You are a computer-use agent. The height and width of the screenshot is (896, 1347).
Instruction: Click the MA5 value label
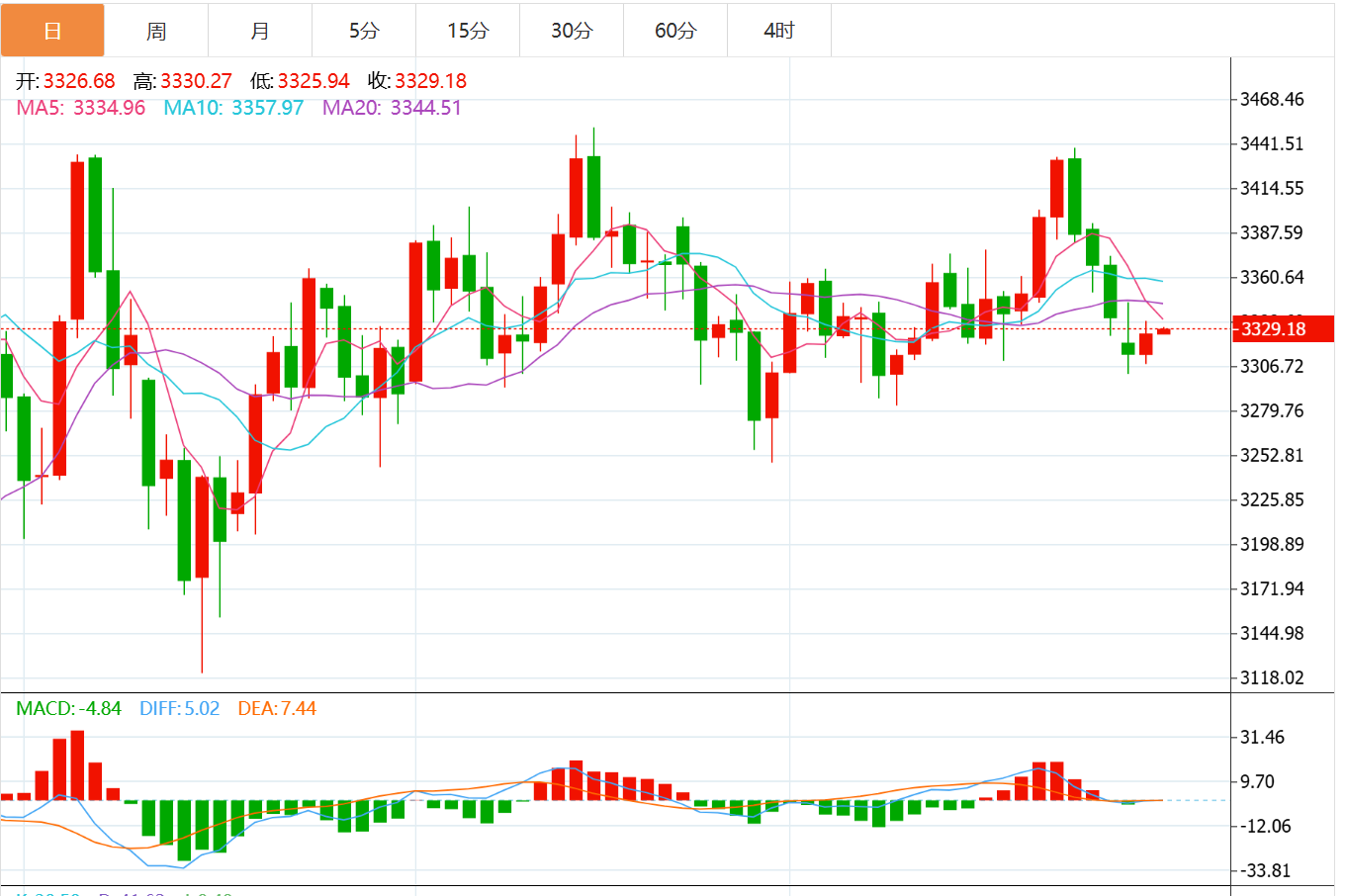(81, 108)
